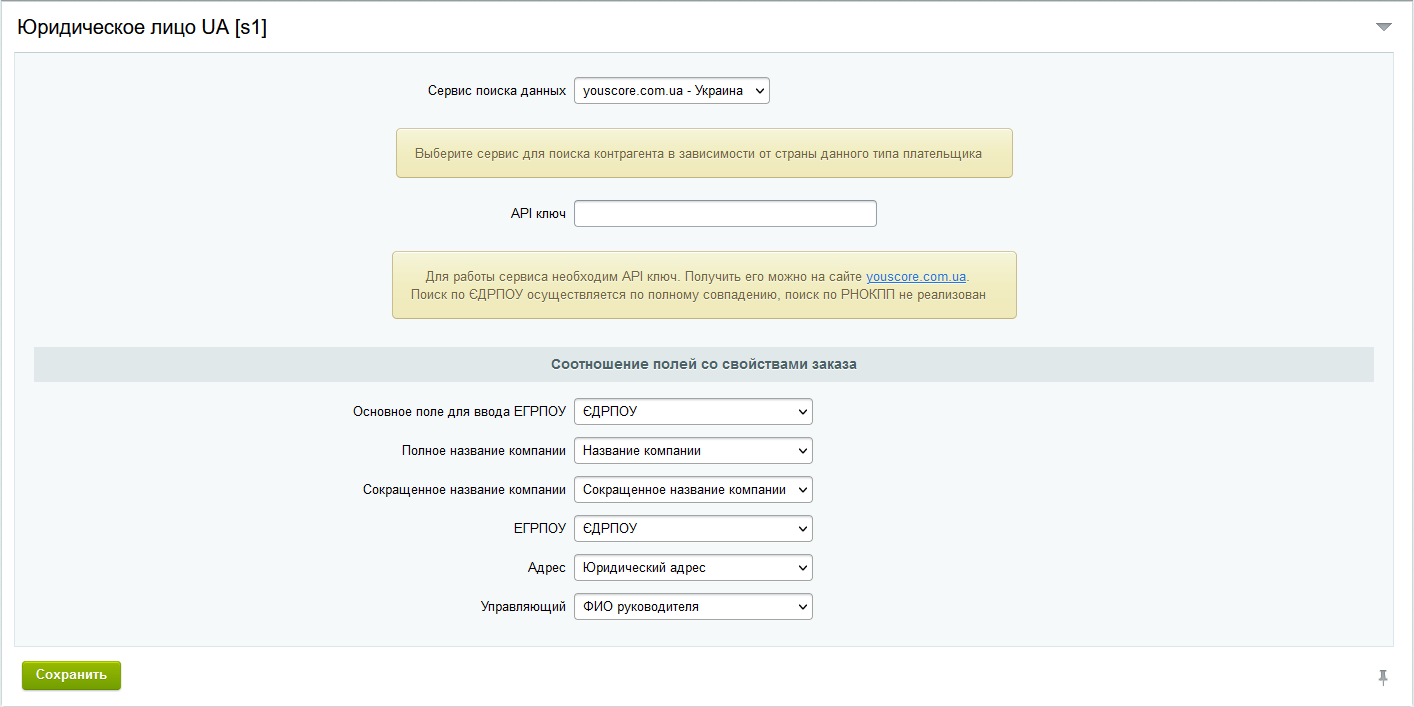Open the Полное название компании dropdown
The width and height of the screenshot is (1414, 707).
pos(693,451)
